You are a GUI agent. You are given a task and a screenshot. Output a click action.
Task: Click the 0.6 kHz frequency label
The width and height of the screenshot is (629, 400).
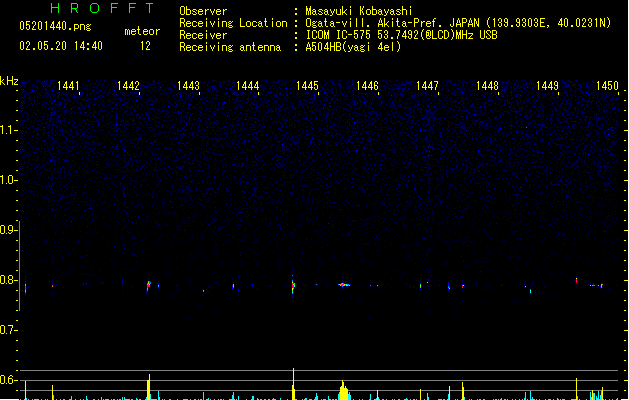click(8, 380)
